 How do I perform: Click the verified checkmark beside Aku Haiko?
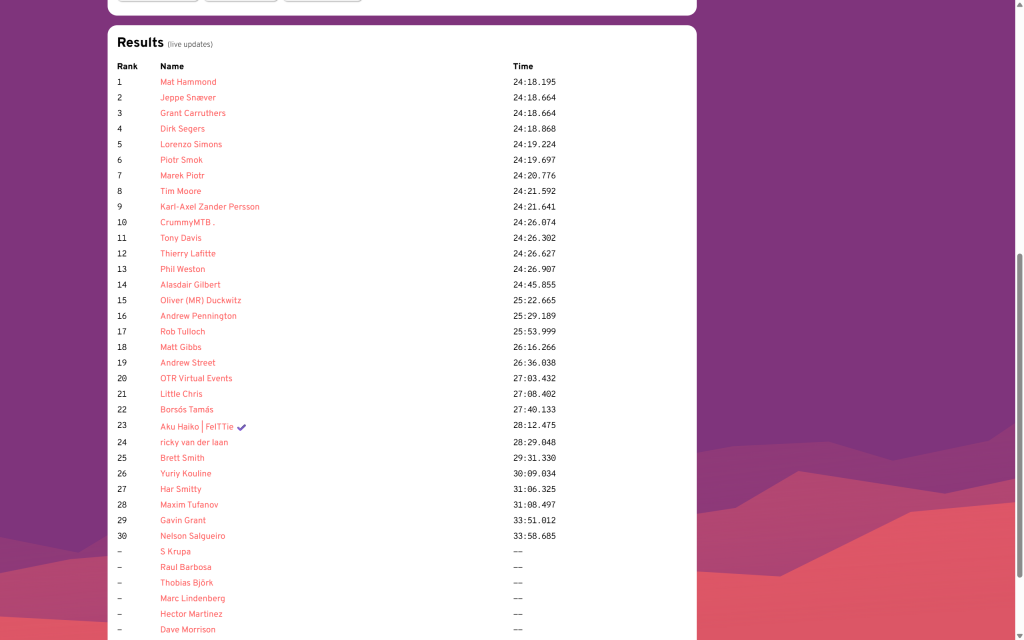[x=242, y=427]
